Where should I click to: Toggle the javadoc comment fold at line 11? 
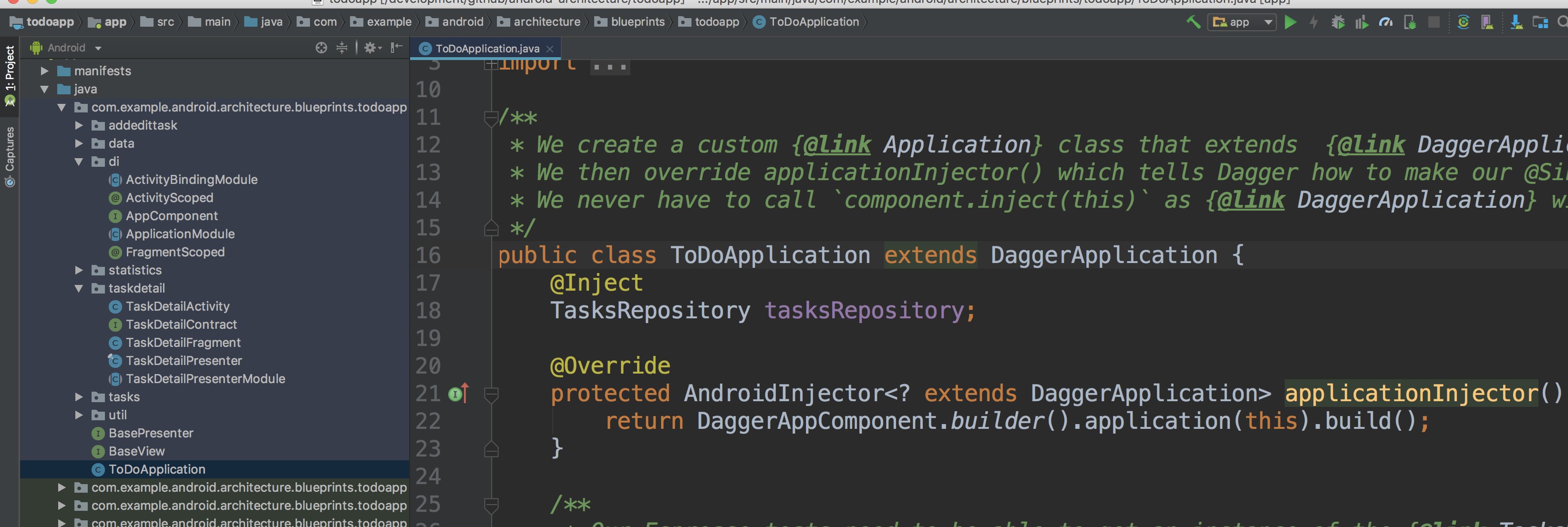pyautogui.click(x=491, y=117)
